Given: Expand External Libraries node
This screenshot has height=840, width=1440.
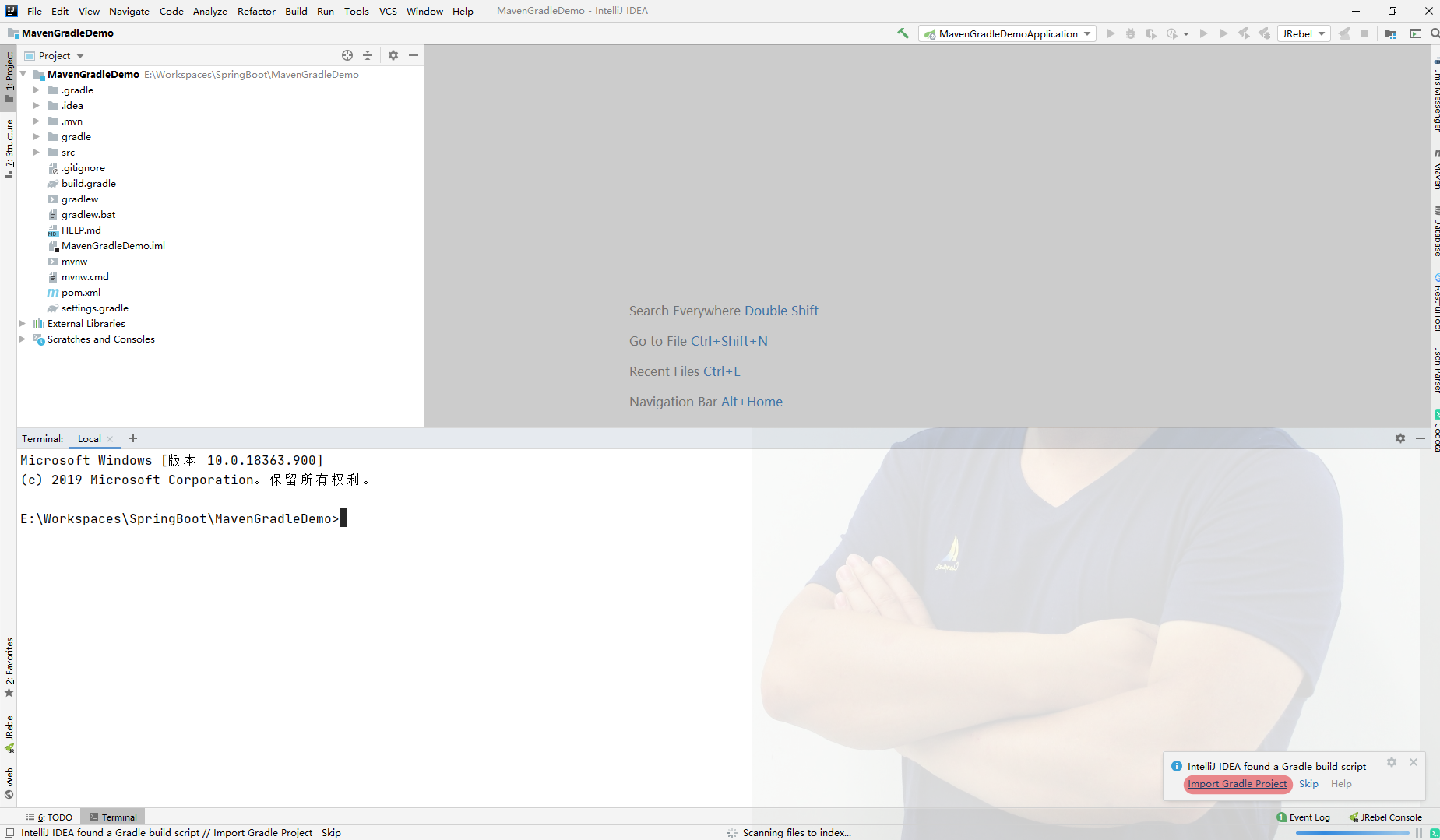Looking at the screenshot, I should tap(23, 323).
